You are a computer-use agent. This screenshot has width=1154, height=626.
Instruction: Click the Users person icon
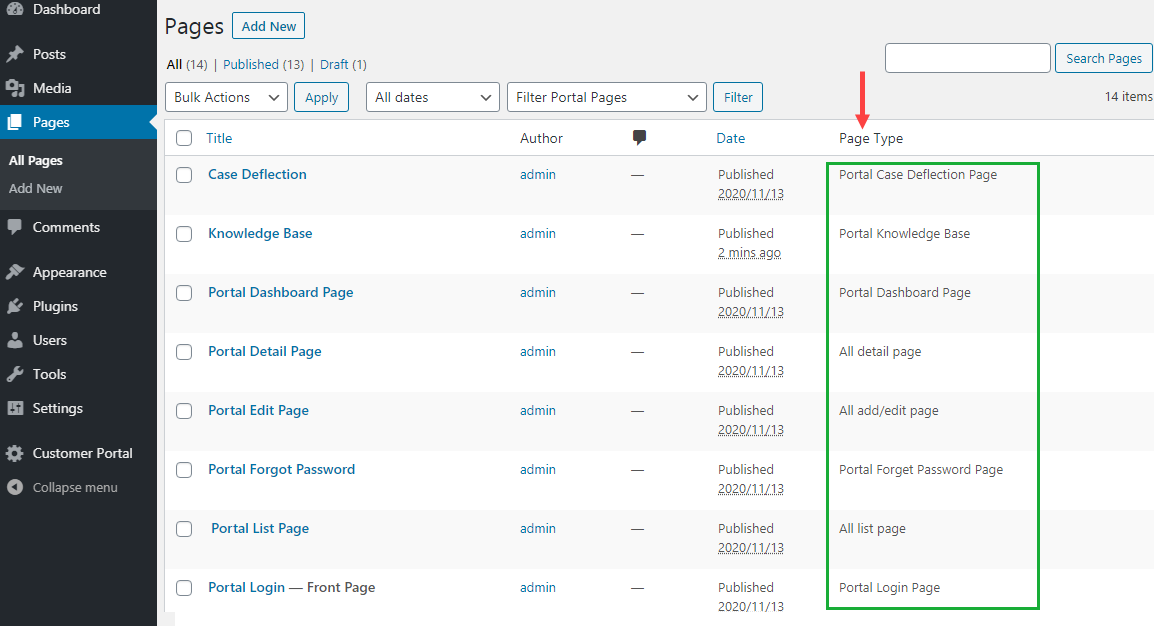coord(15,340)
